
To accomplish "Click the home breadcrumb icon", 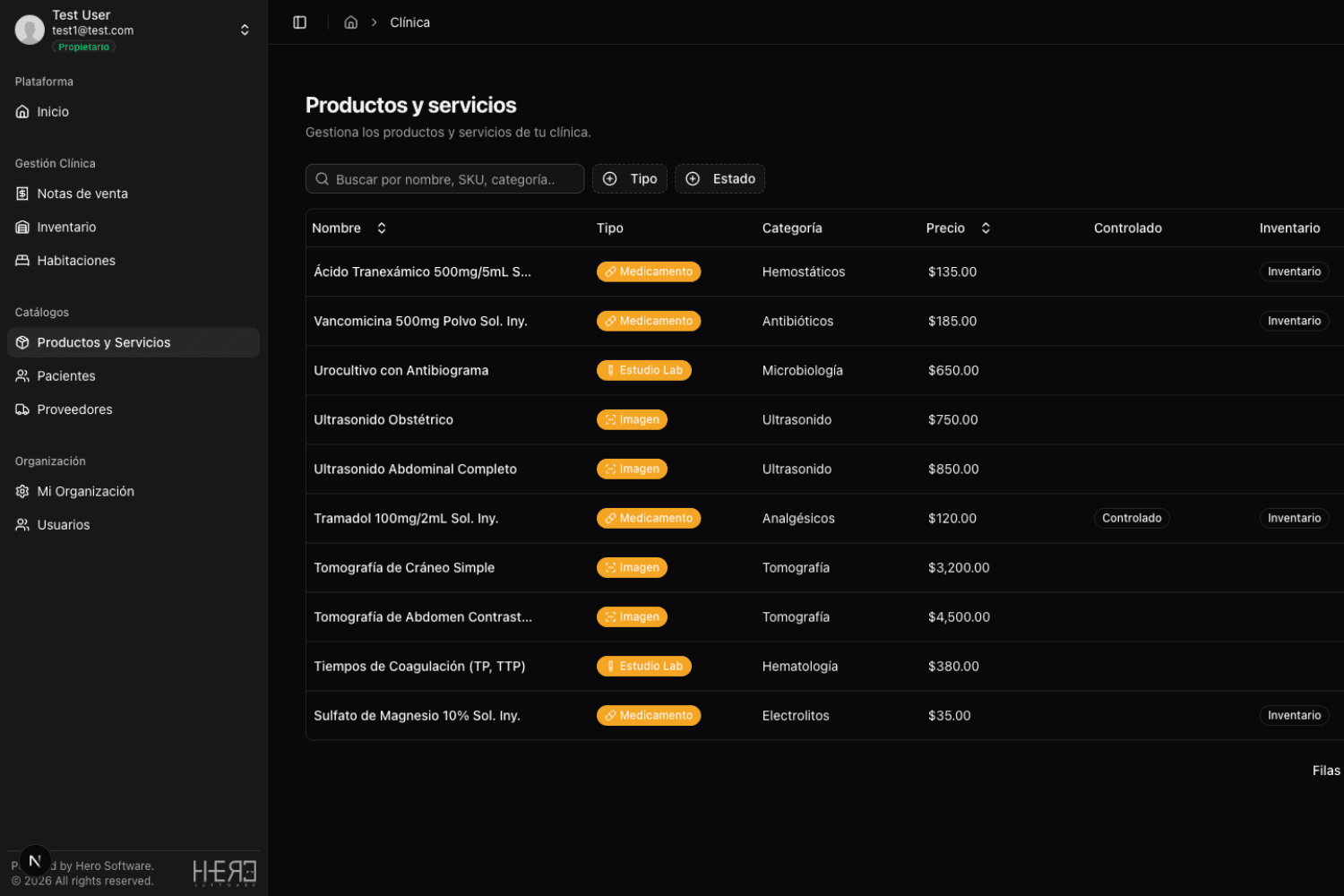I will point(350,22).
